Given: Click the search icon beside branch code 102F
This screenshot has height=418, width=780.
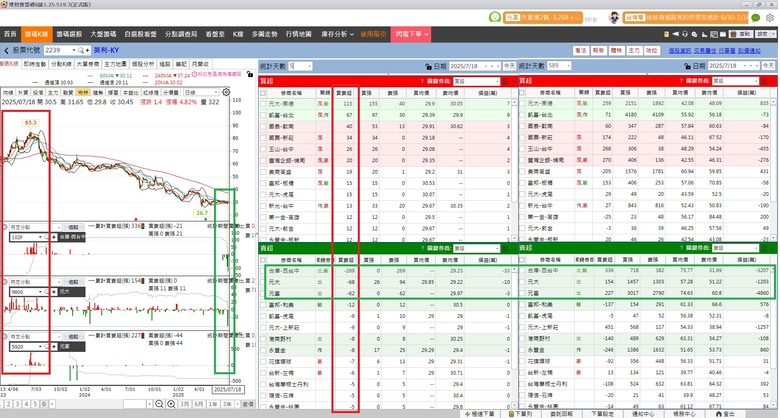Looking at the screenshot, I should [47, 237].
